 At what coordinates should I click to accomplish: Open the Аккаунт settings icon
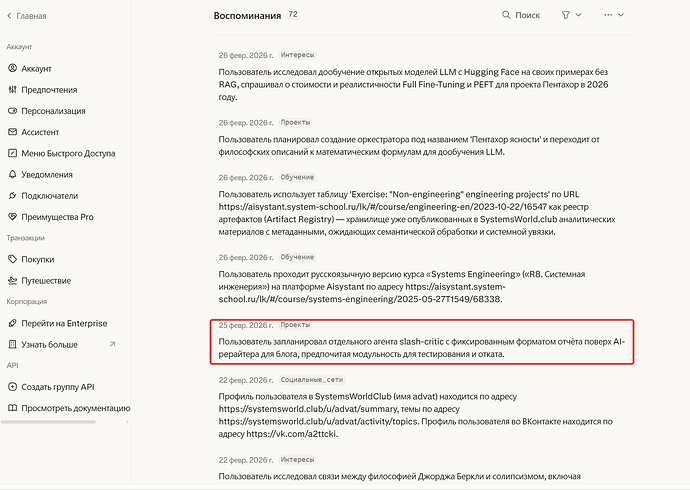coord(12,68)
